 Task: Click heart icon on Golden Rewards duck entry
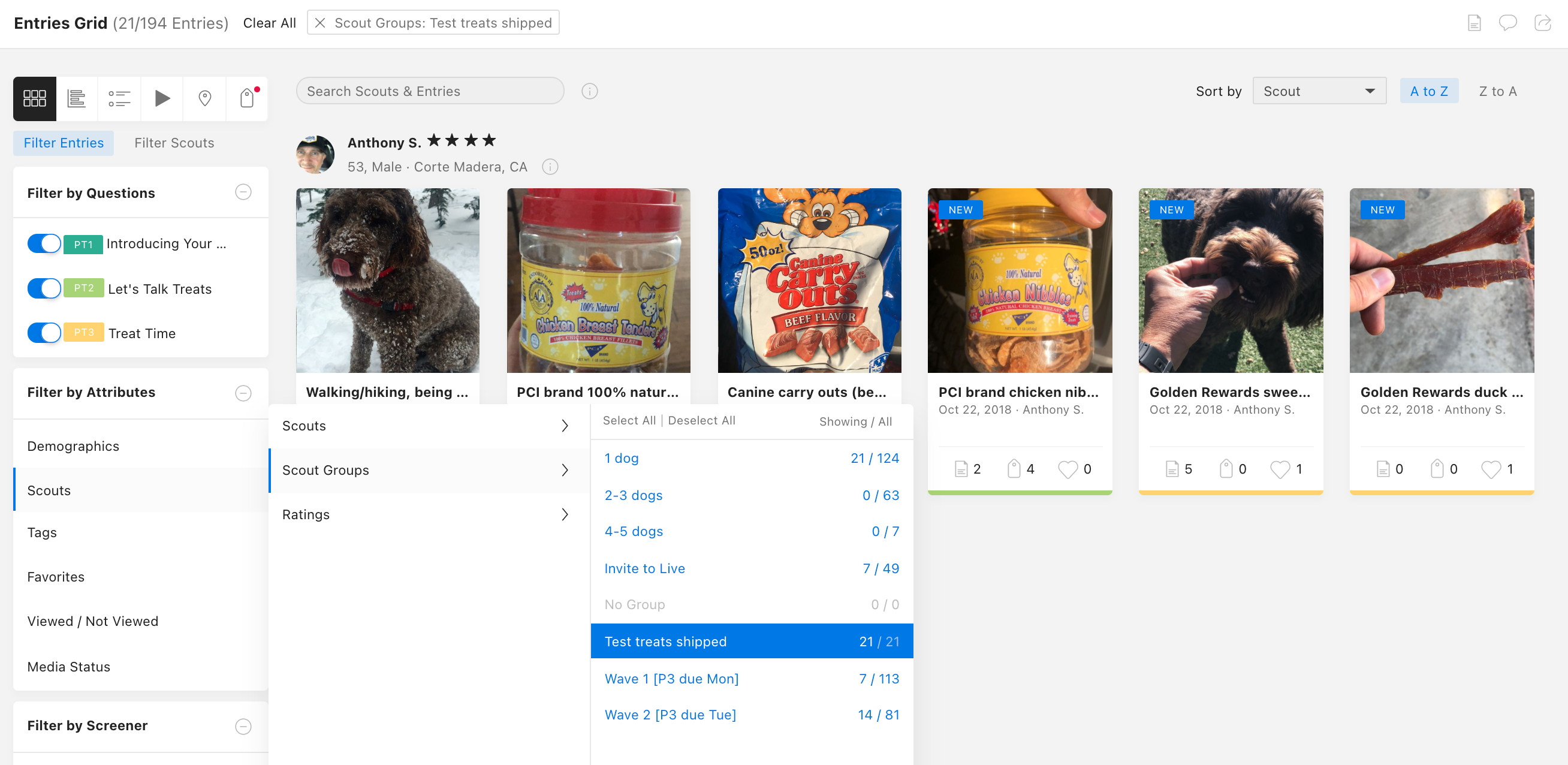1491,469
